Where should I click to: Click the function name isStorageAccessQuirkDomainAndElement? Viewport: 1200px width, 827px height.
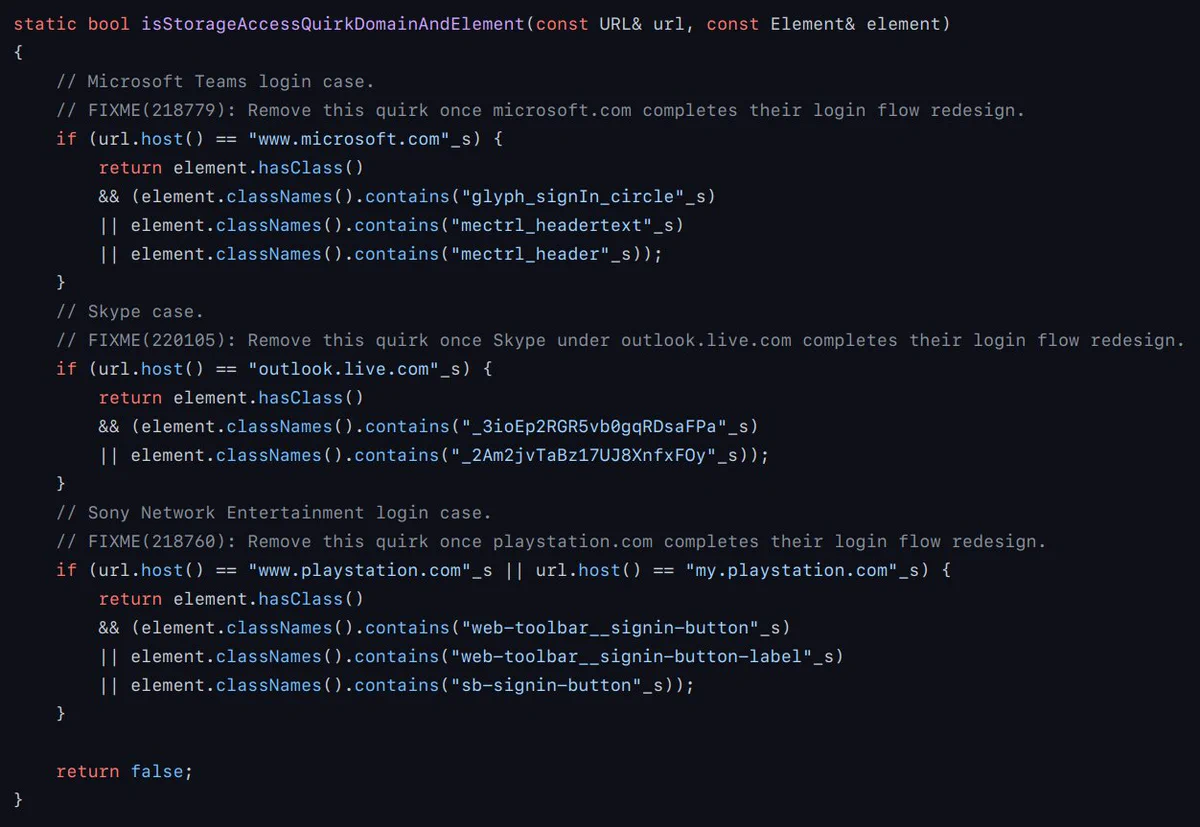(332, 23)
